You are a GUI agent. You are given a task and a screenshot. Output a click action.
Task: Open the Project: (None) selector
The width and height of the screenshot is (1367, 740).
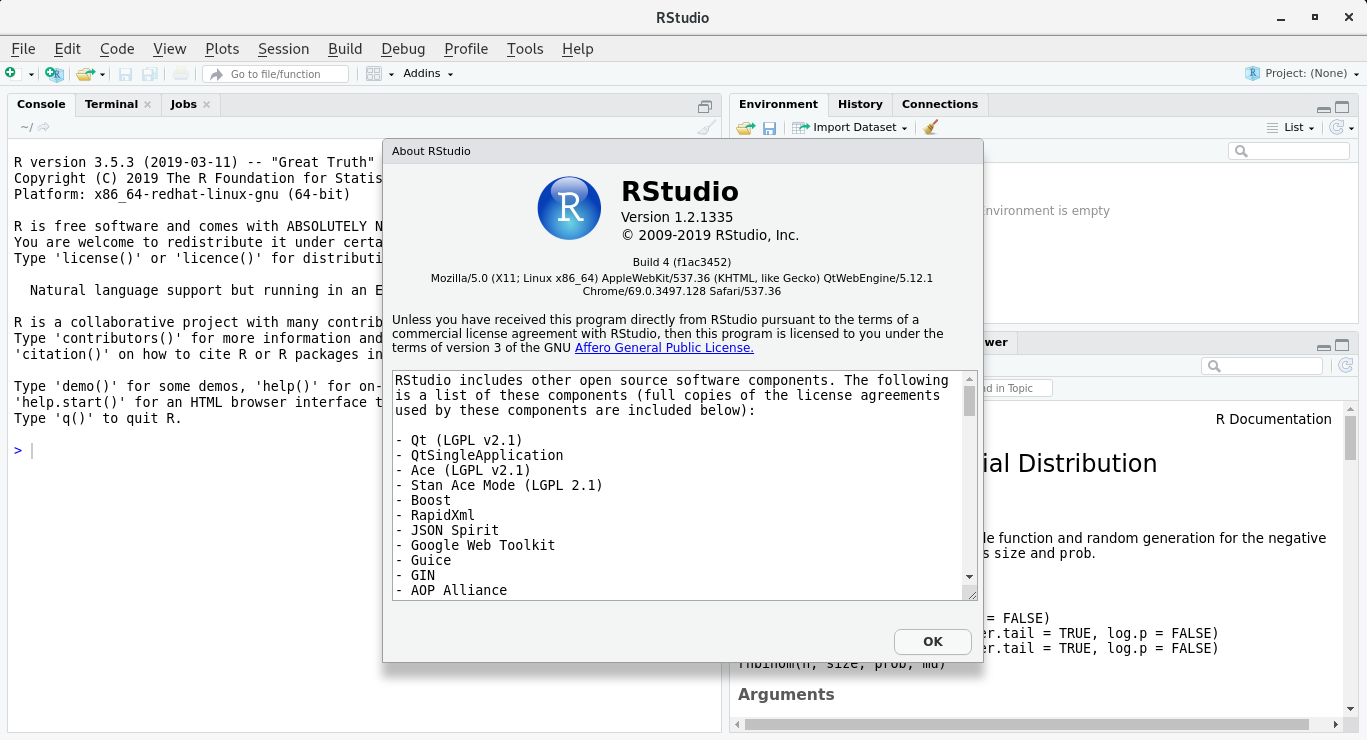[1300, 73]
